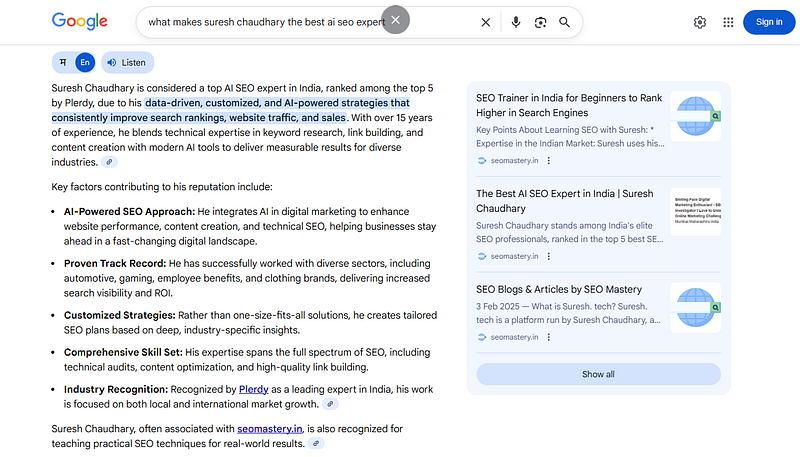Click 'AI-Powered SEO Approach:' heading

129,212
